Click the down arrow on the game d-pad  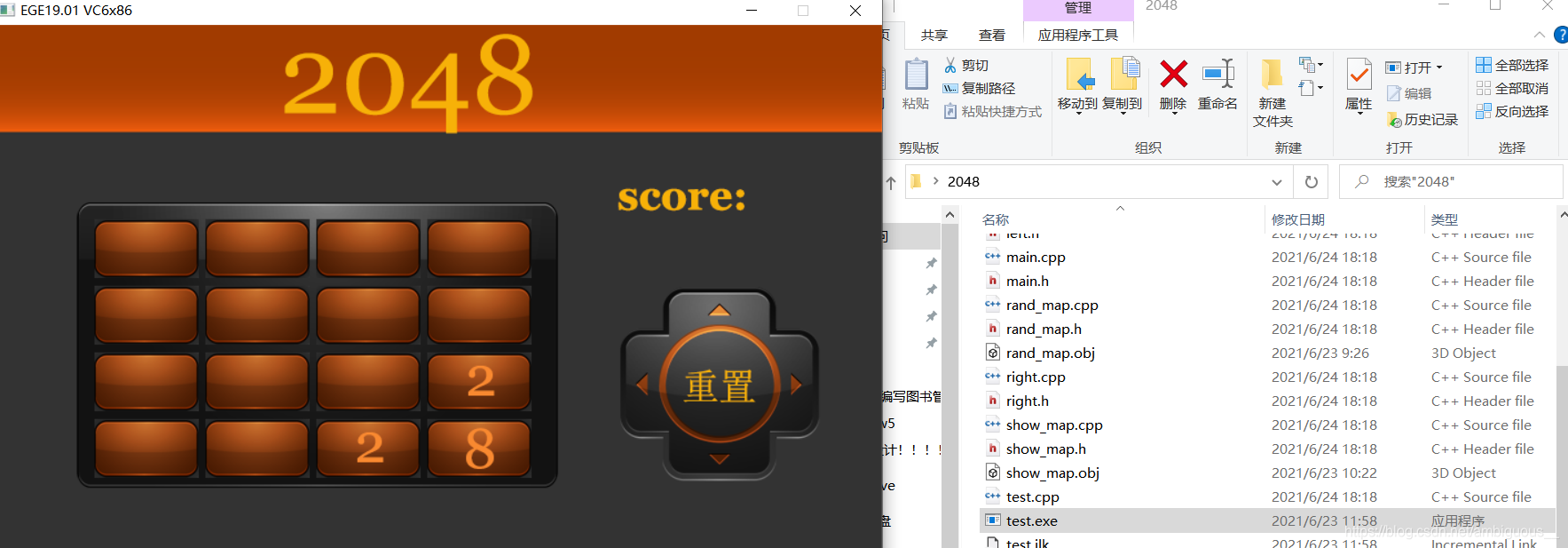pyautogui.click(x=720, y=459)
